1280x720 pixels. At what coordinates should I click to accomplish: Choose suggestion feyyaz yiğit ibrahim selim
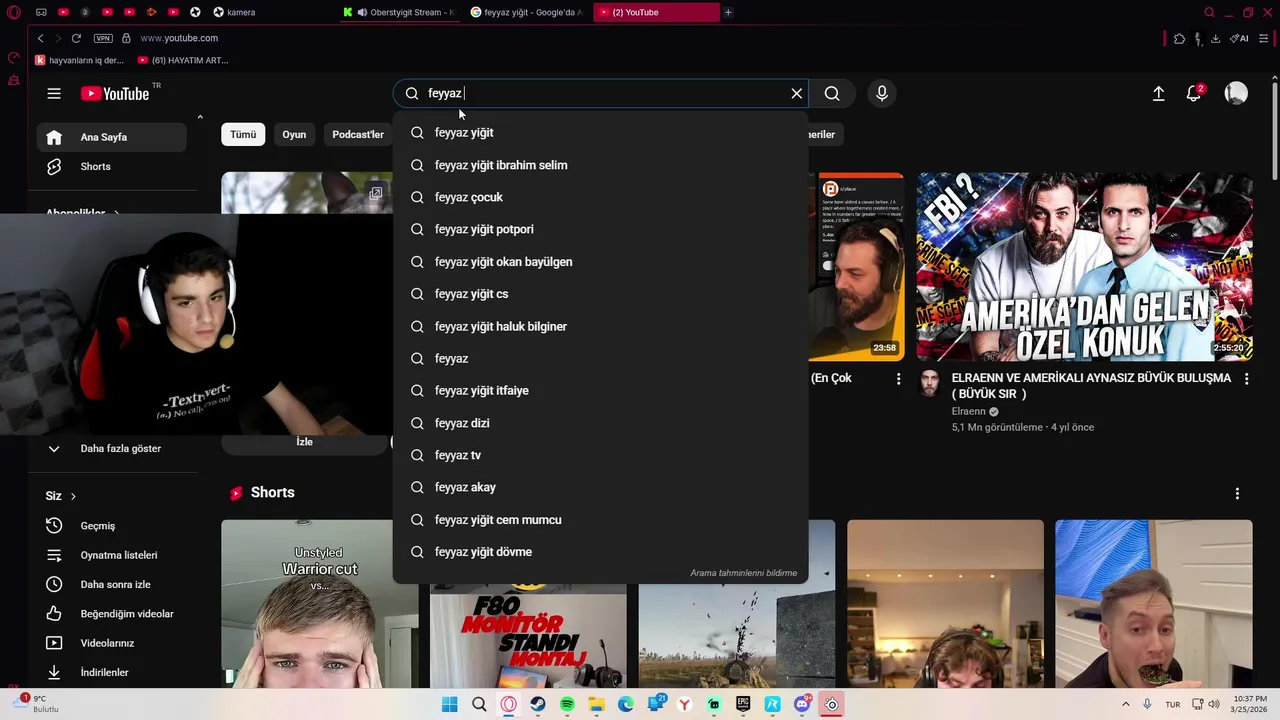pyautogui.click(x=600, y=165)
